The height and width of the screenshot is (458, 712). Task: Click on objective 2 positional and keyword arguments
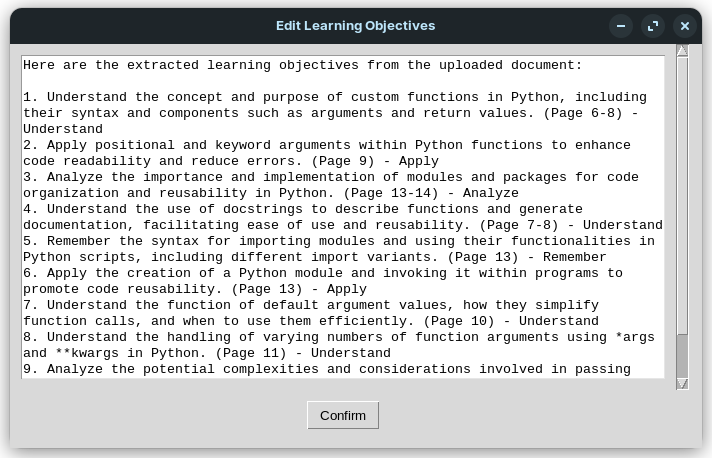click(327, 153)
